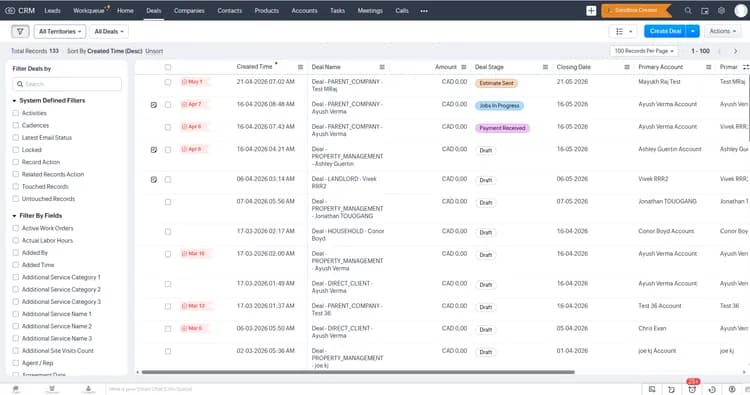Open the global search magnifier
The image size is (750, 395).
pyautogui.click(x=688, y=11)
